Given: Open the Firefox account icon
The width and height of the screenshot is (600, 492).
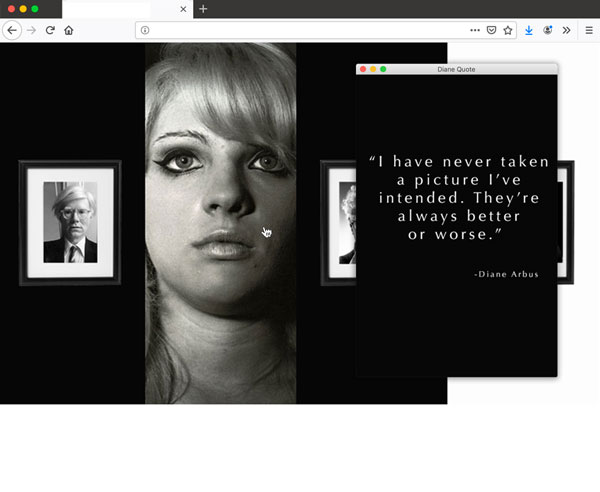Looking at the screenshot, I should pos(548,30).
